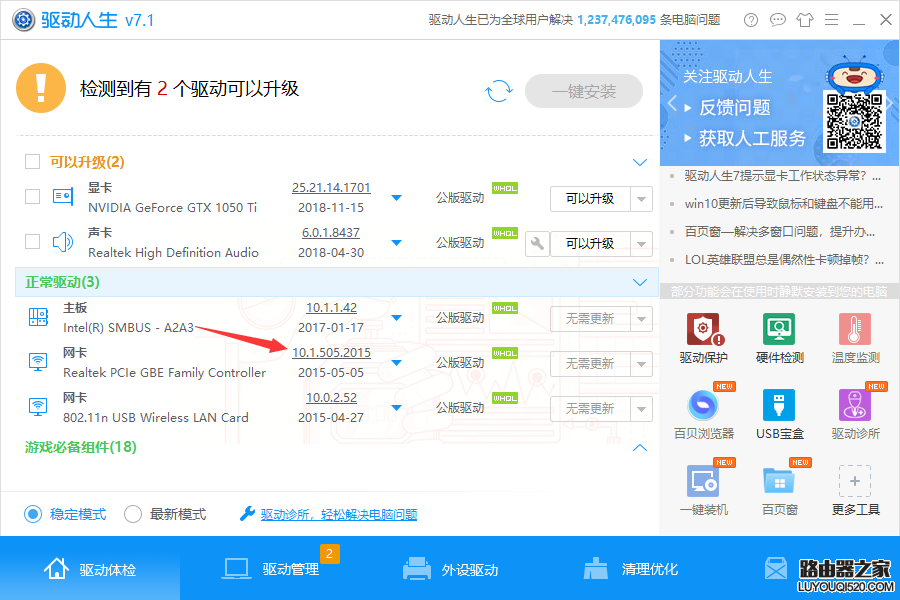Screen dimensions: 900x600
Task: Check the 声卡 Realtek Audio checkbox
Action: pos(33,242)
